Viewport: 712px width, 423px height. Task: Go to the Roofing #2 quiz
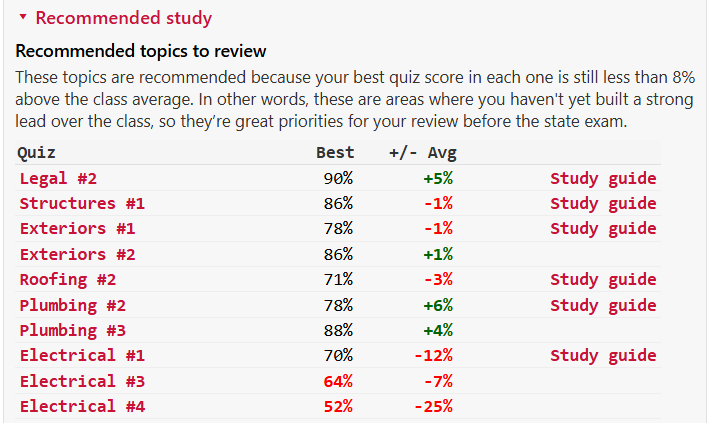tap(68, 280)
